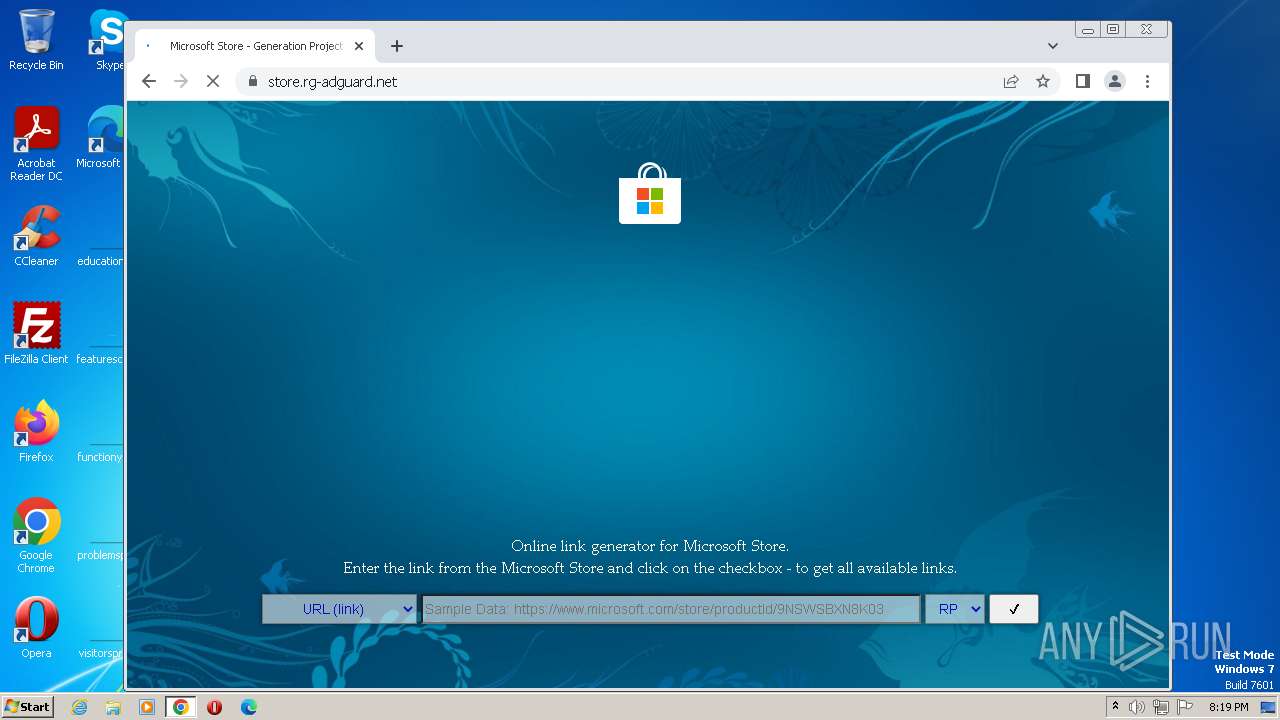Open Recycle Bin desktop icon
Image resolution: width=1280 pixels, height=720 pixels.
[x=36, y=40]
